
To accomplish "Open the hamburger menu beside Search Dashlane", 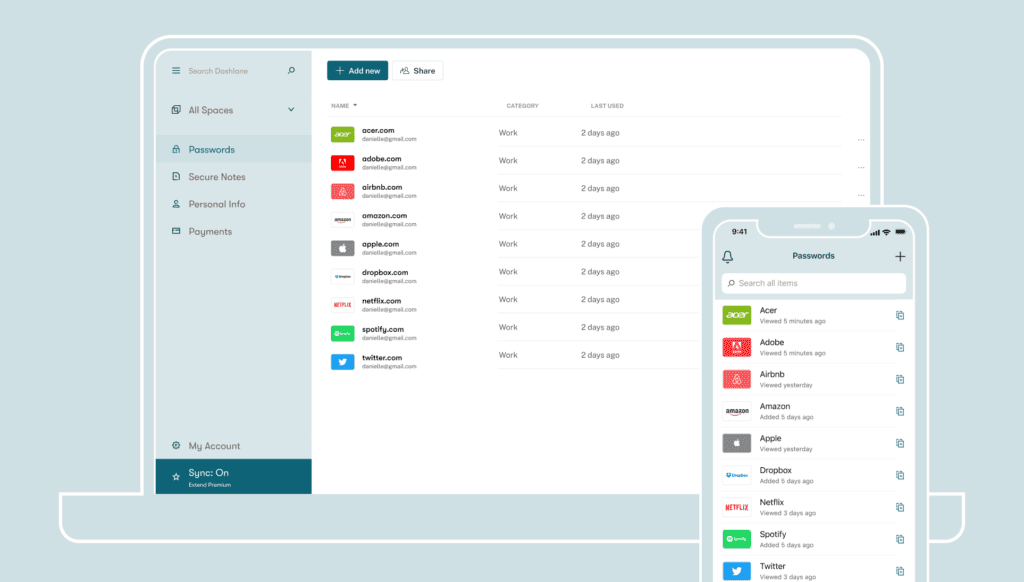I will (x=176, y=71).
